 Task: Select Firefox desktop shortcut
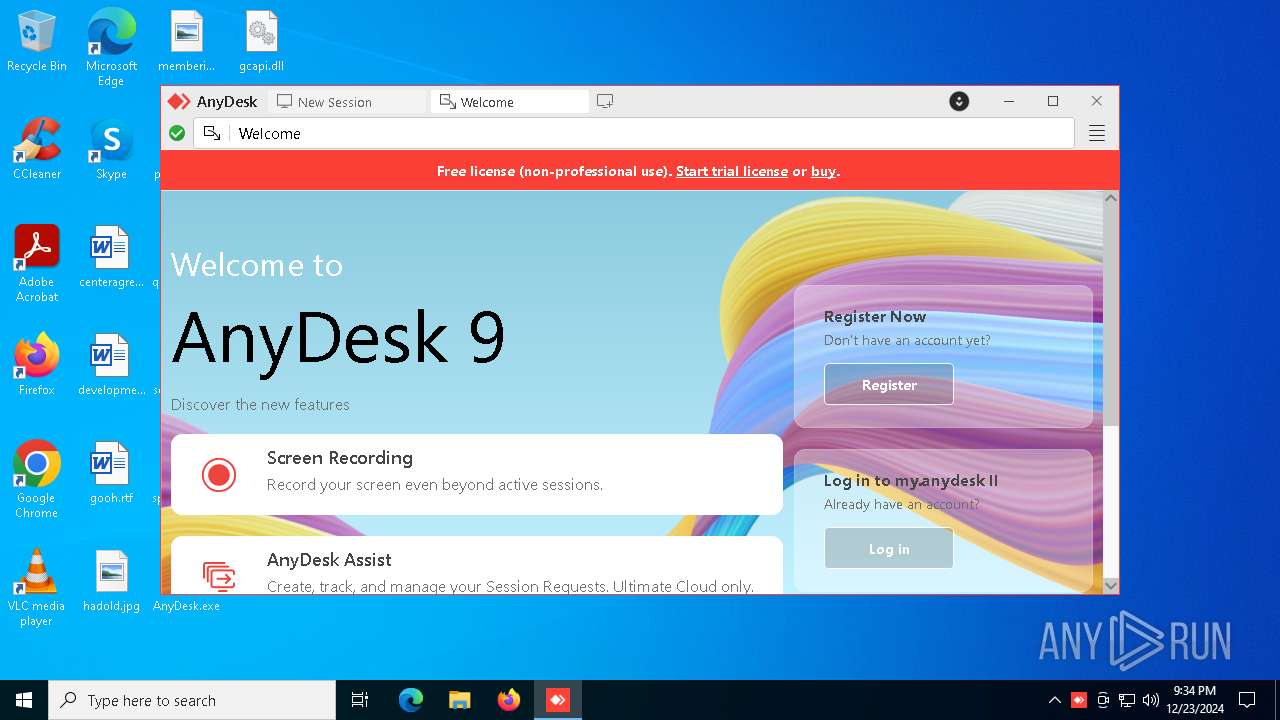pyautogui.click(x=37, y=365)
